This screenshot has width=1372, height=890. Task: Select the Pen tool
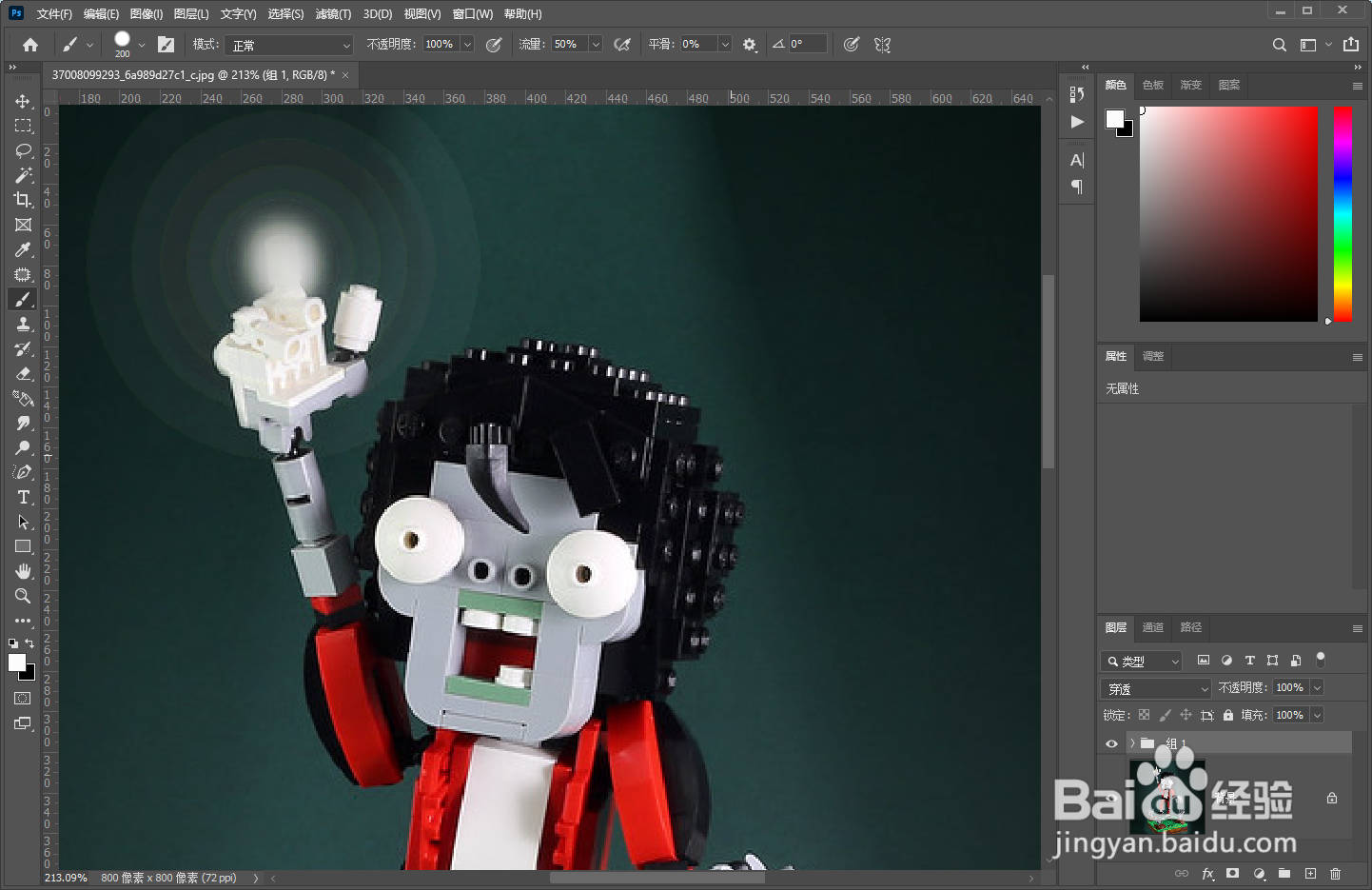pyautogui.click(x=23, y=472)
